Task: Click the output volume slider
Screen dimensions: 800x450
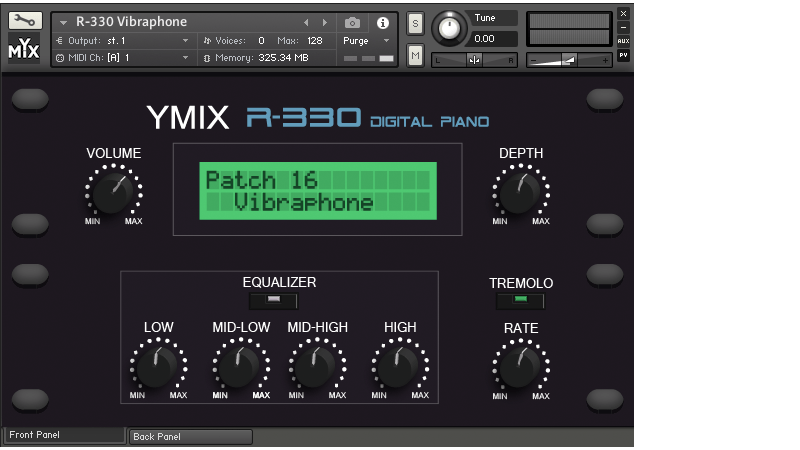Action: tap(569, 60)
